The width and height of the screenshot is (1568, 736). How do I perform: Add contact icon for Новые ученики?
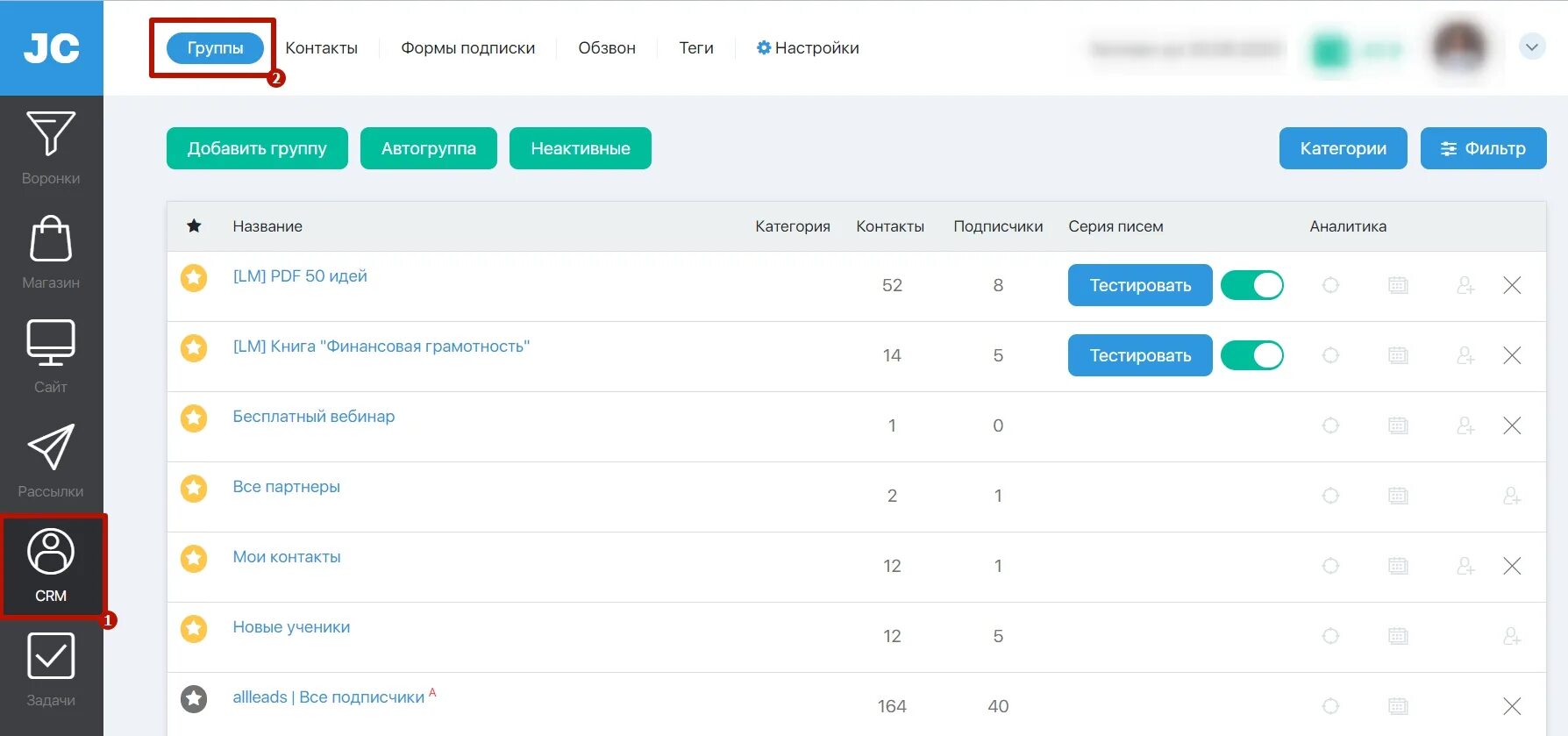pos(1512,636)
